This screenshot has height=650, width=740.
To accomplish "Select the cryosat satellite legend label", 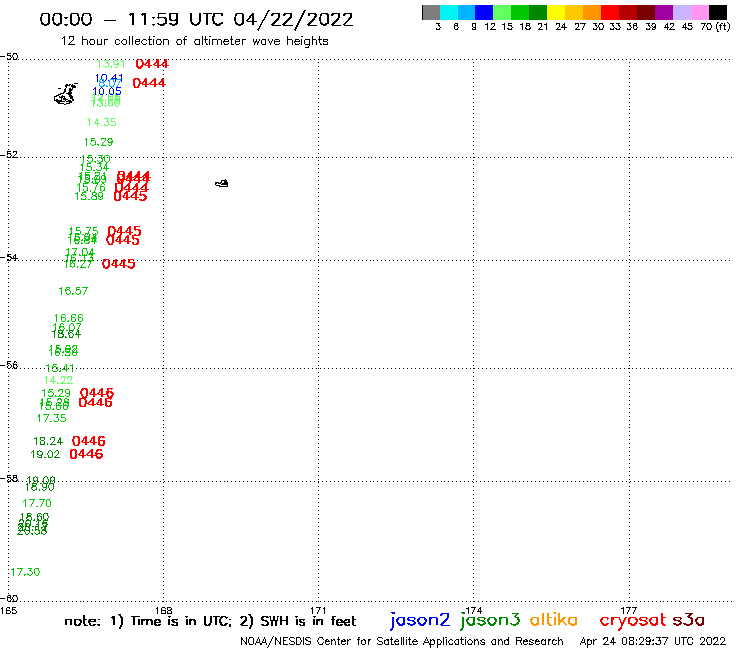I will tap(633, 620).
